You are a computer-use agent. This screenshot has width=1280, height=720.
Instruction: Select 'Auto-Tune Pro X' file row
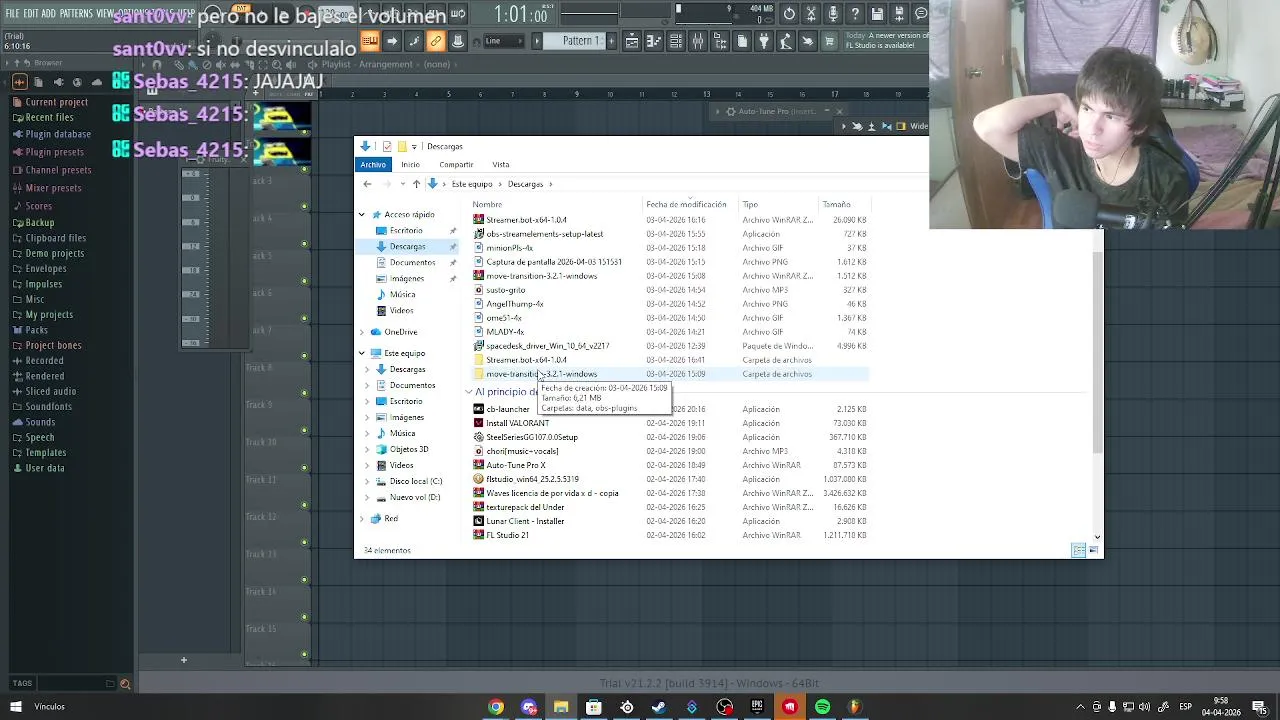coord(670,465)
